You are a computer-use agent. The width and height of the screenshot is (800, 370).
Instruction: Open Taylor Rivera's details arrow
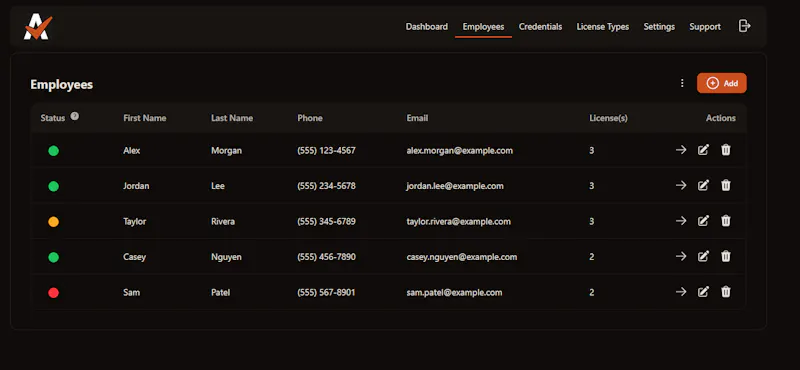681,221
